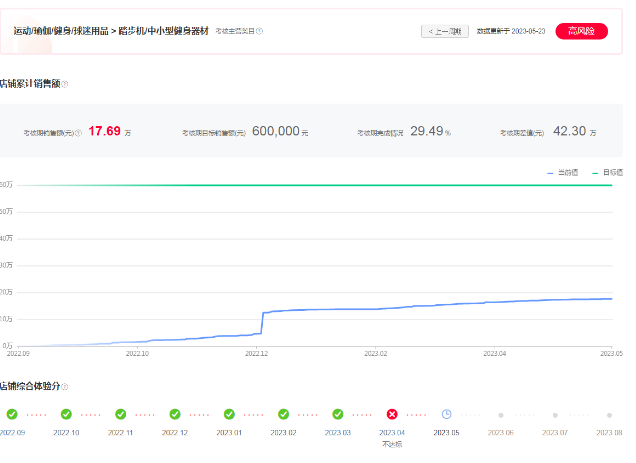
Task: Click the green check for 2023.01
Action: (229, 414)
